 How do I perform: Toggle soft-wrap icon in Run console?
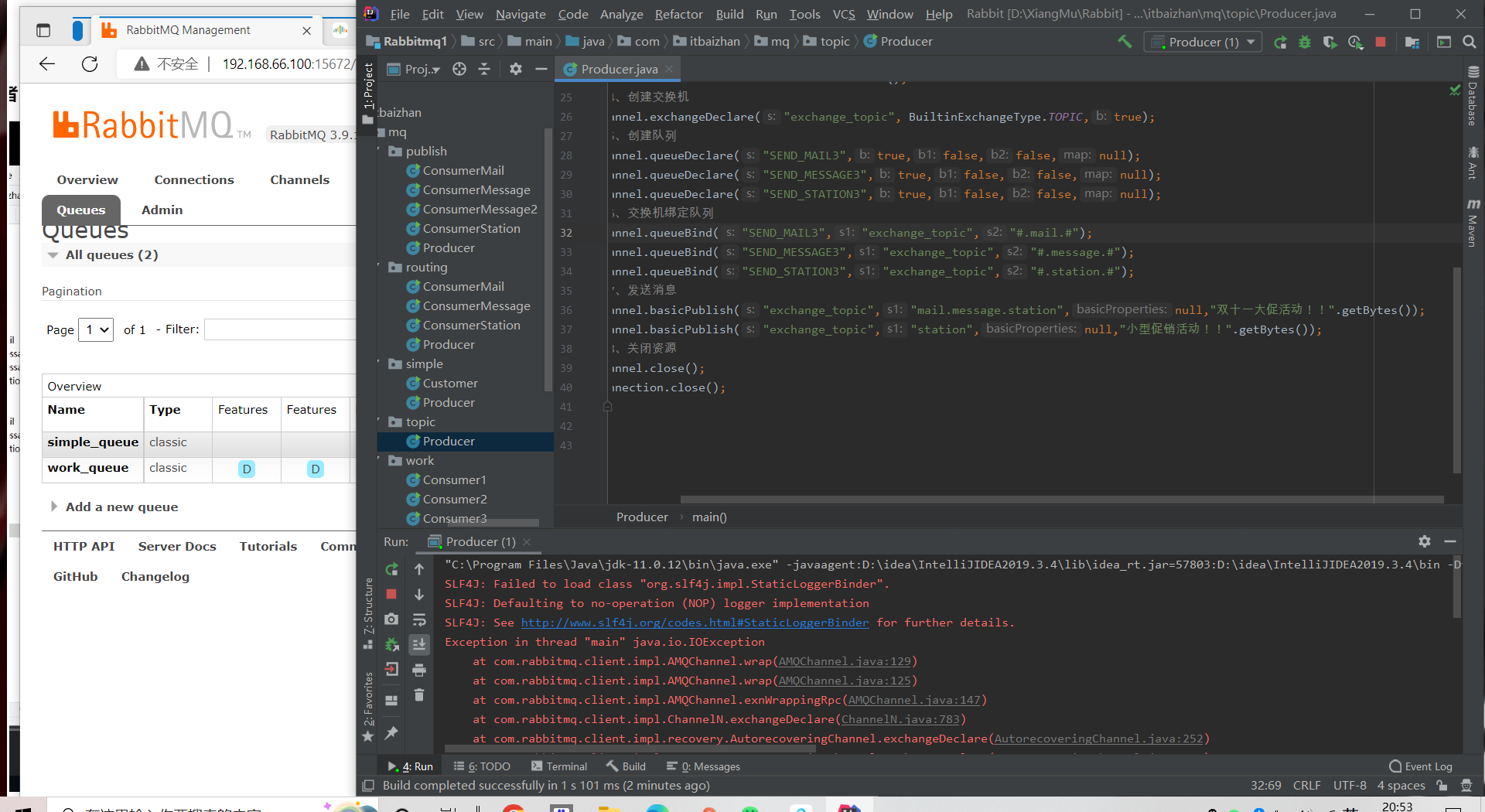tap(419, 619)
